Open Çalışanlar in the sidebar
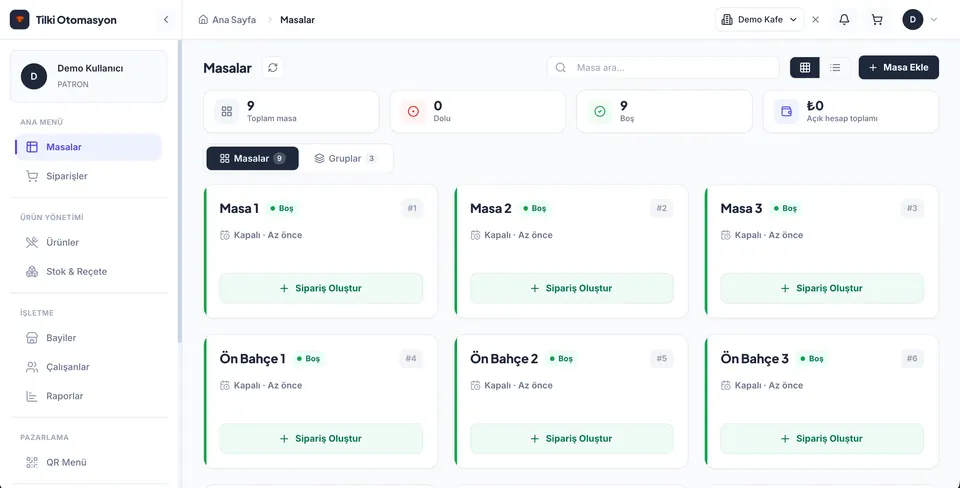Viewport: 960px width, 488px height. pos(89,367)
